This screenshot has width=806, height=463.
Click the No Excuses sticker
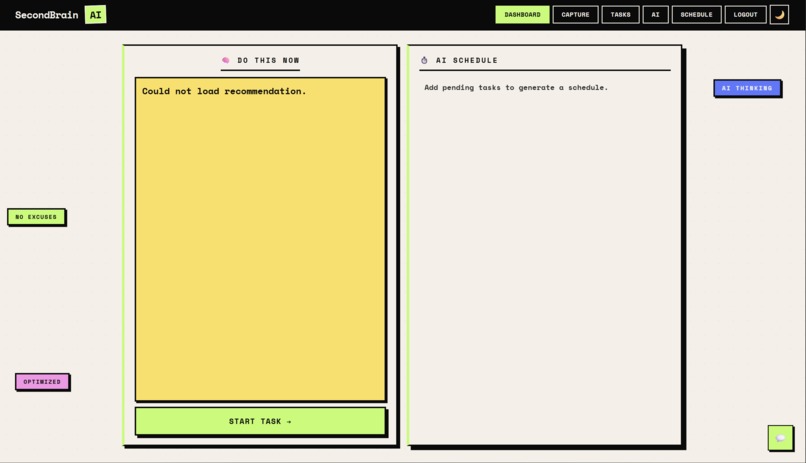coord(36,217)
